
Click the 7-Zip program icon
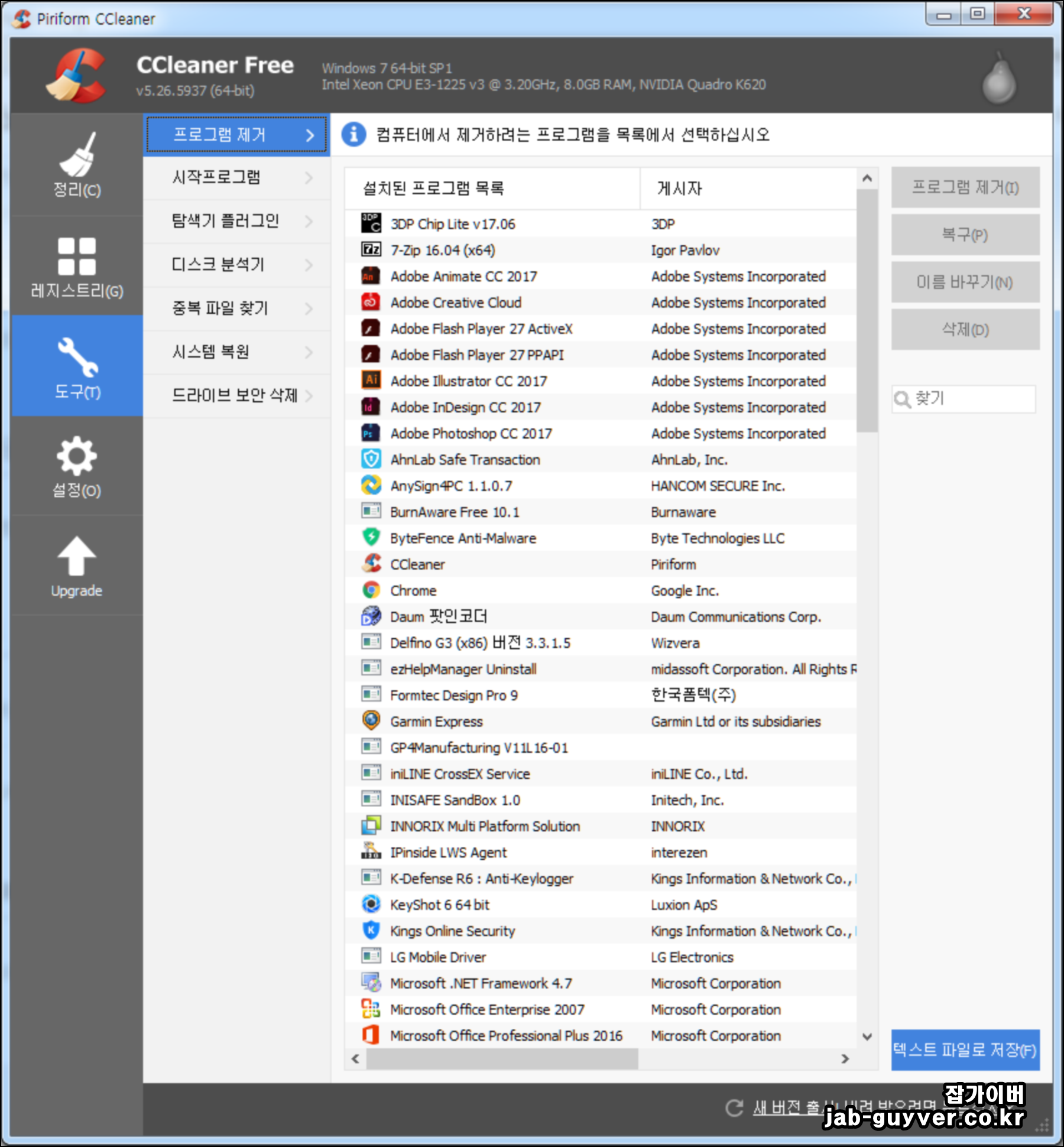coord(371,249)
